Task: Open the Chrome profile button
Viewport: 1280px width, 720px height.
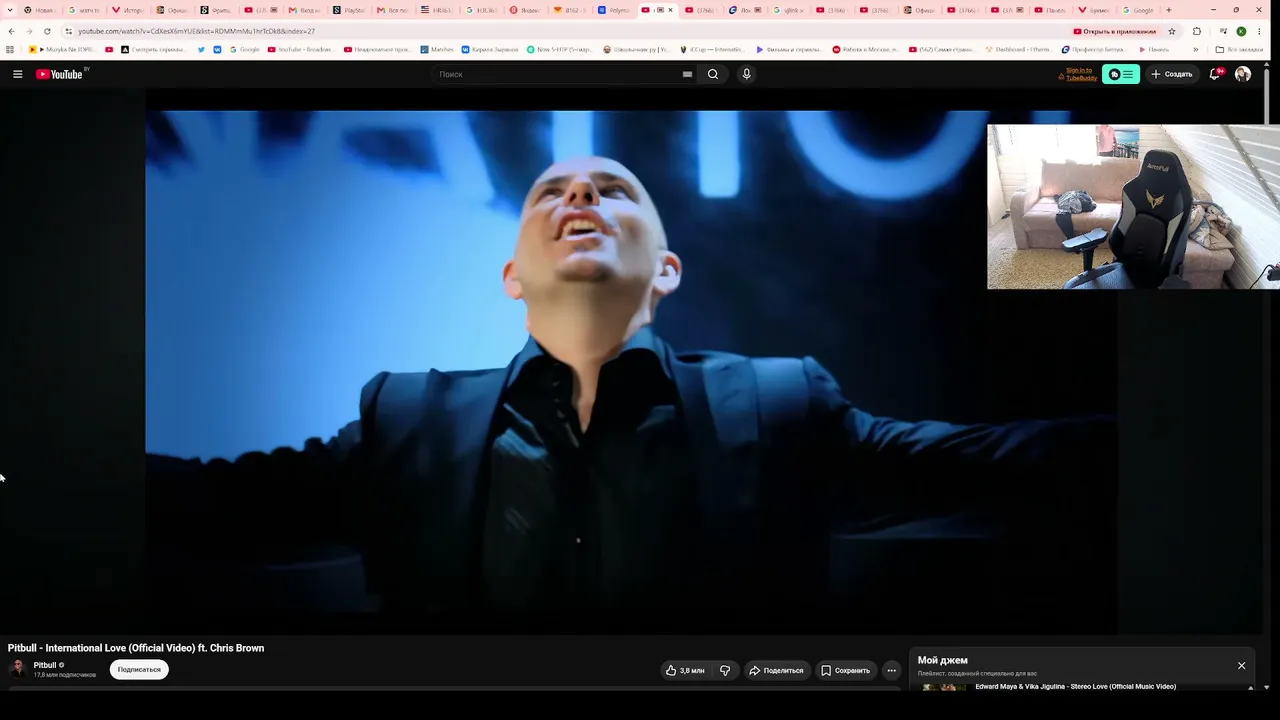Action: 1242,31
